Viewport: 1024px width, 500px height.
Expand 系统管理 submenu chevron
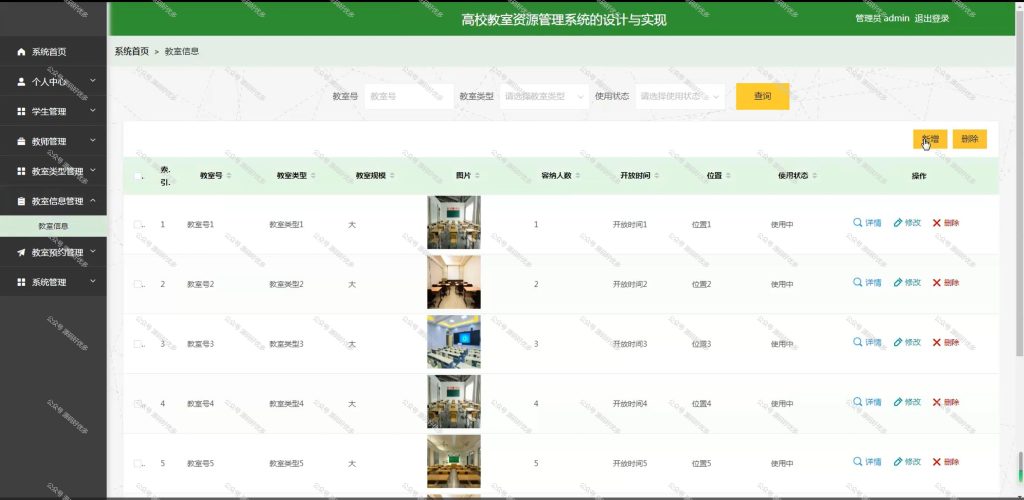pyautogui.click(x=93, y=282)
